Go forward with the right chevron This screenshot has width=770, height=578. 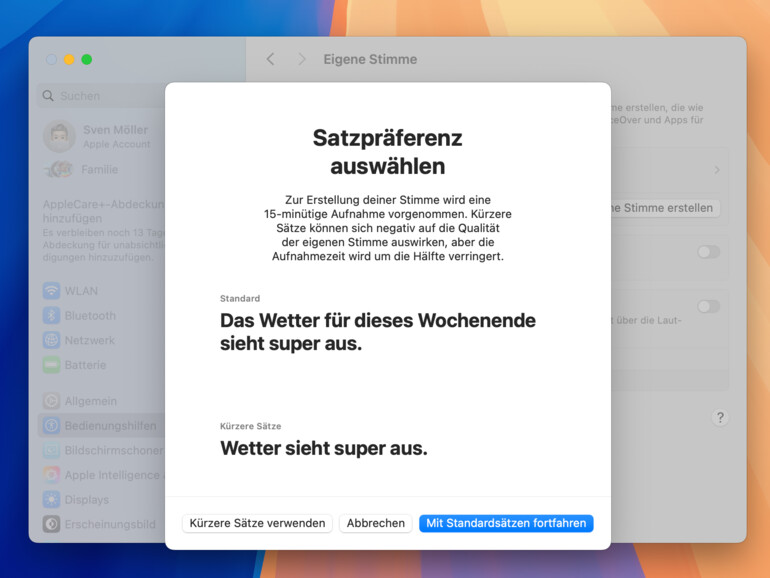point(302,59)
